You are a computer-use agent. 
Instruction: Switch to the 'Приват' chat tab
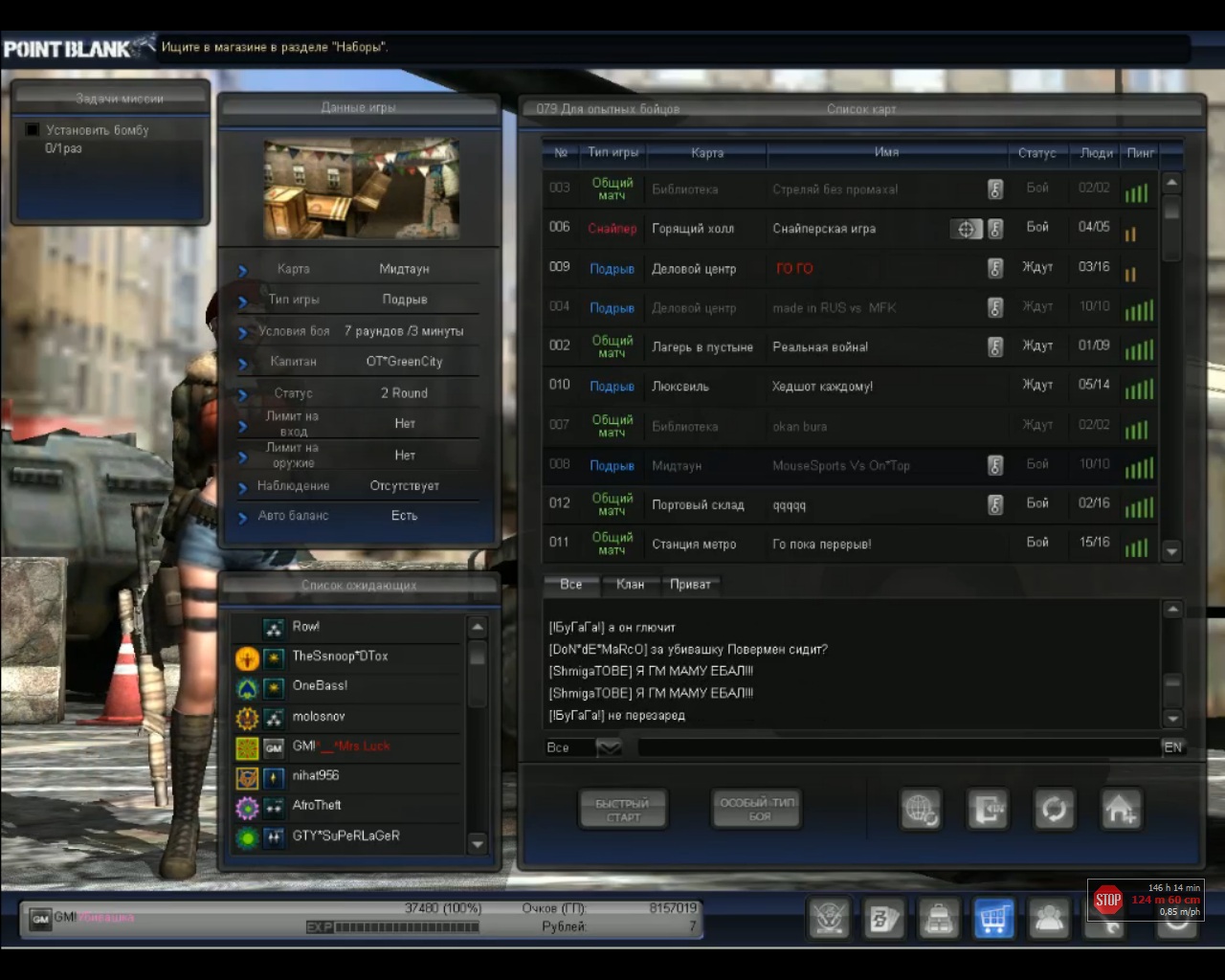click(690, 585)
